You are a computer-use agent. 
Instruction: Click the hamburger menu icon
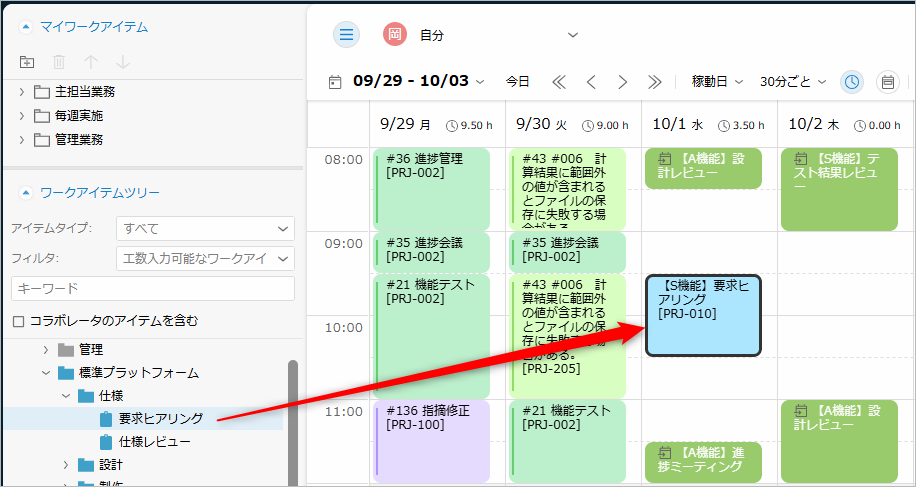tap(346, 34)
